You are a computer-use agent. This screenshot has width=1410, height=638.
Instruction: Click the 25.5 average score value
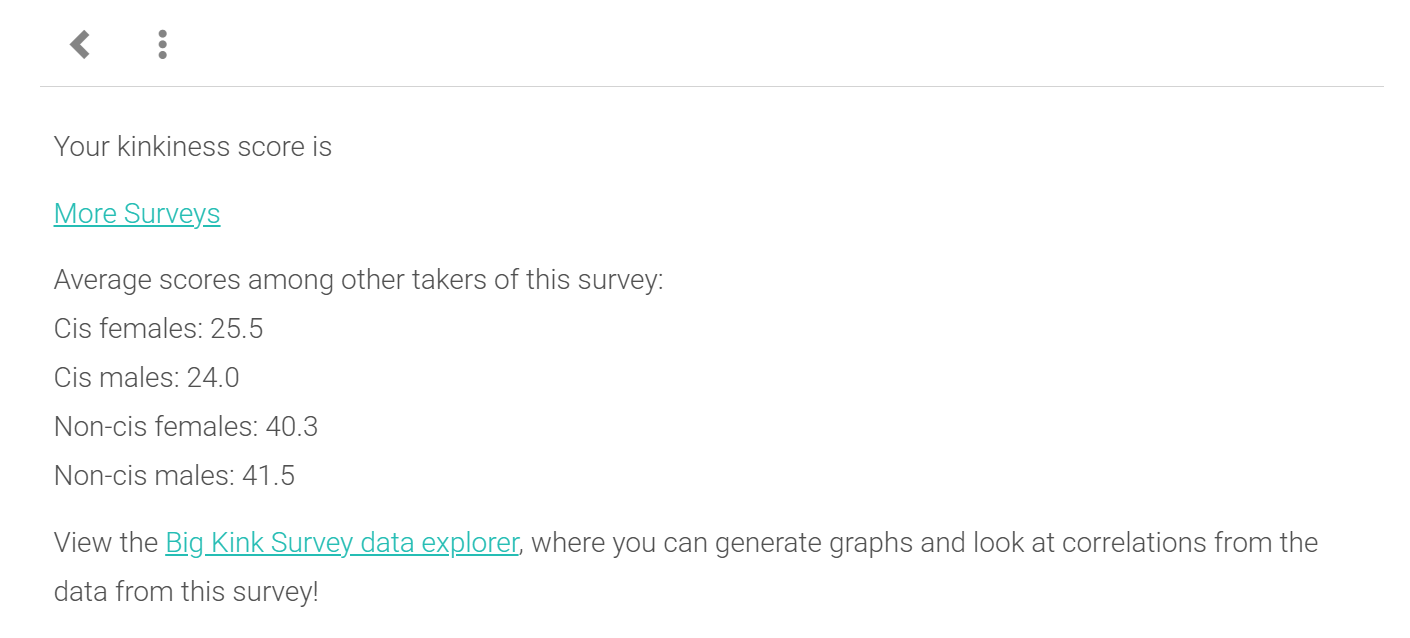tap(237, 329)
